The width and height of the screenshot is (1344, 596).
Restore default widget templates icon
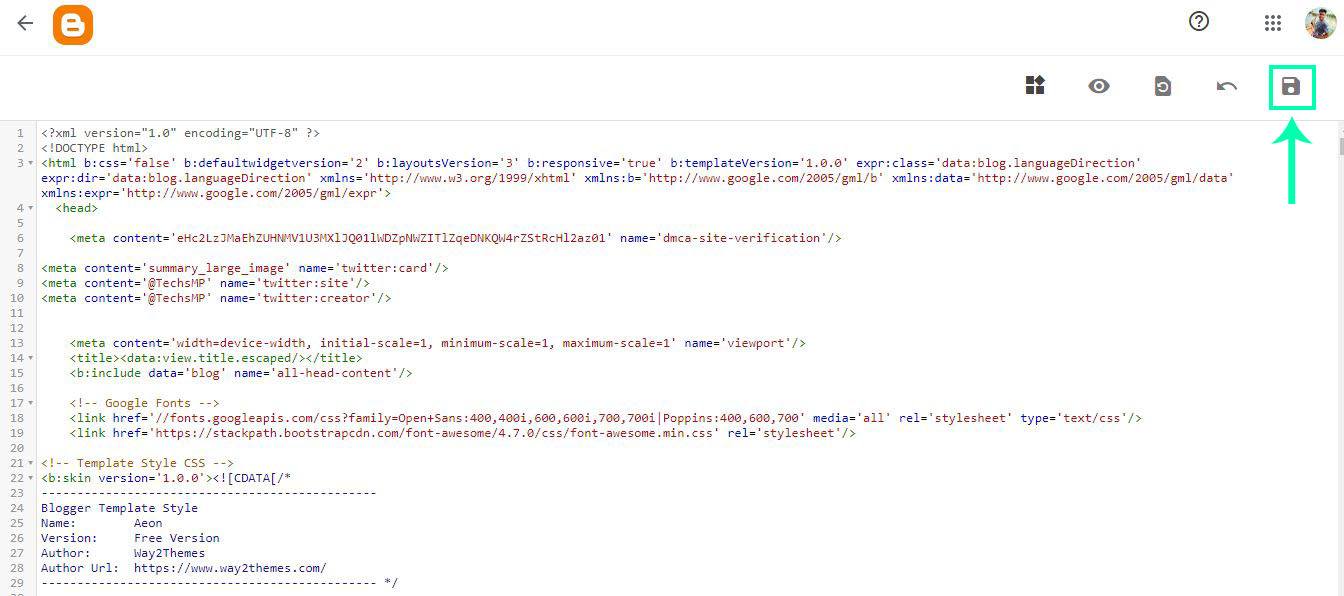click(1162, 86)
